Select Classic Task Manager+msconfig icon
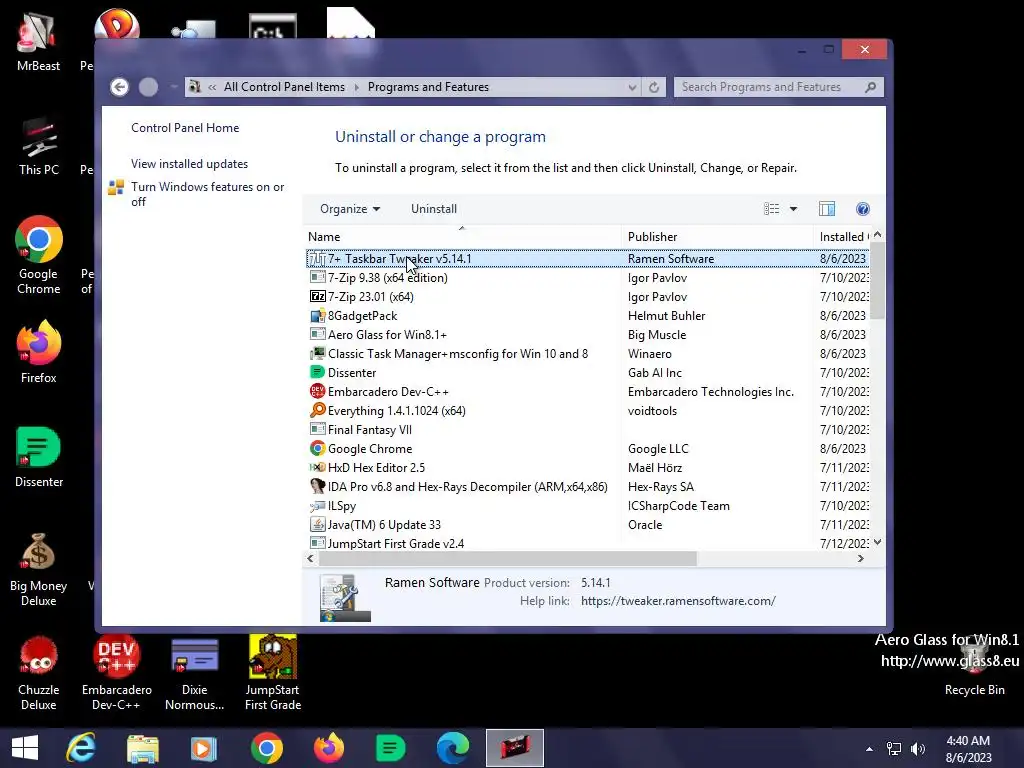This screenshot has height=768, width=1024. (x=317, y=353)
